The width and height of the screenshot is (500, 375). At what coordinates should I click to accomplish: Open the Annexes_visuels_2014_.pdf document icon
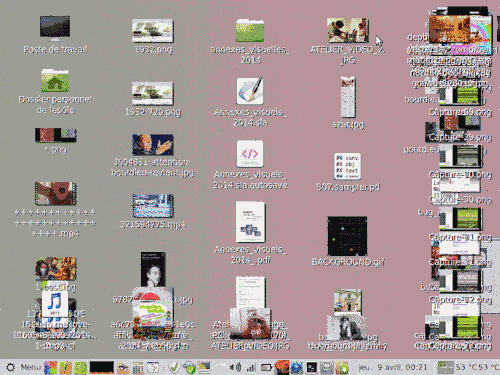(250, 222)
